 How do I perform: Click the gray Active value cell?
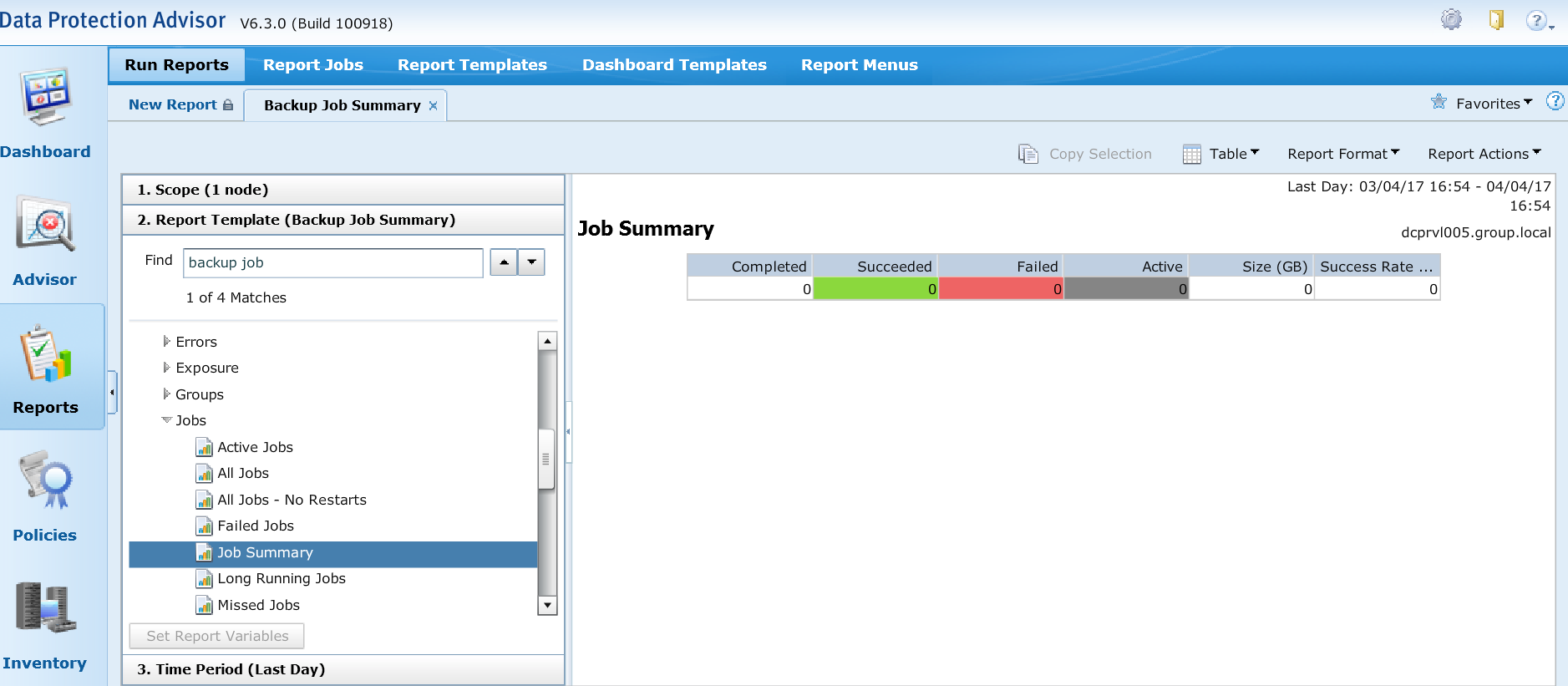click(x=1126, y=289)
